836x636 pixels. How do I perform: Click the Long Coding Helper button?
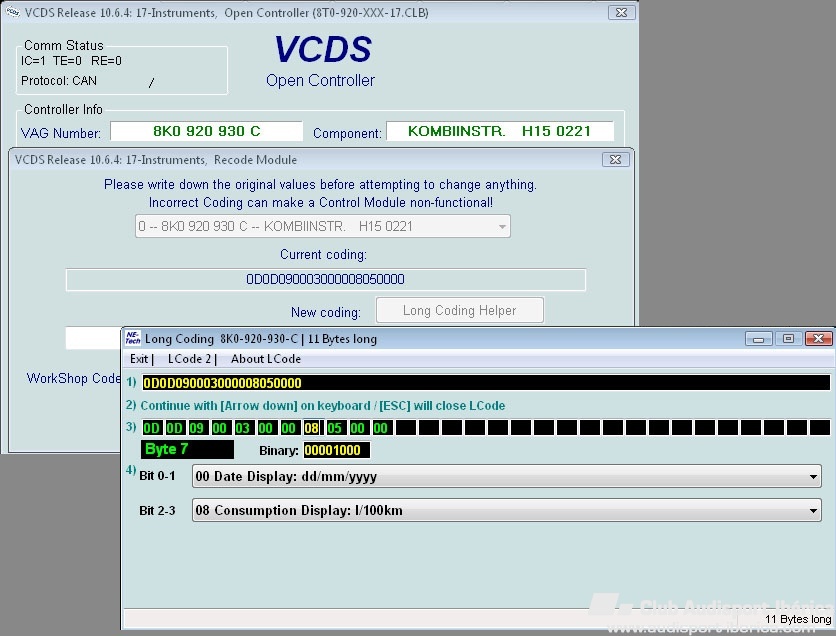click(x=460, y=310)
